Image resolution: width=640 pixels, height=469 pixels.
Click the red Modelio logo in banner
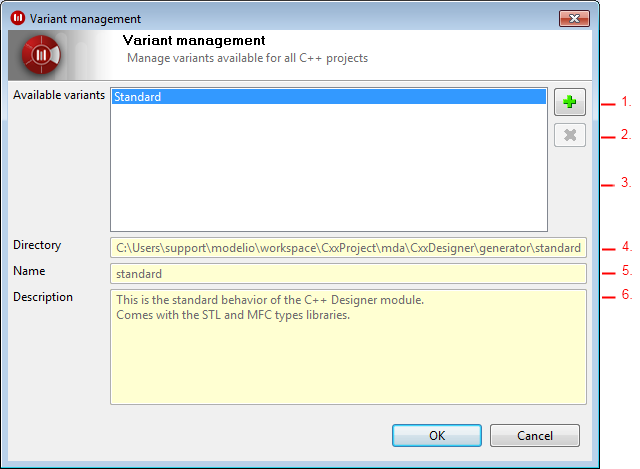tap(41, 55)
